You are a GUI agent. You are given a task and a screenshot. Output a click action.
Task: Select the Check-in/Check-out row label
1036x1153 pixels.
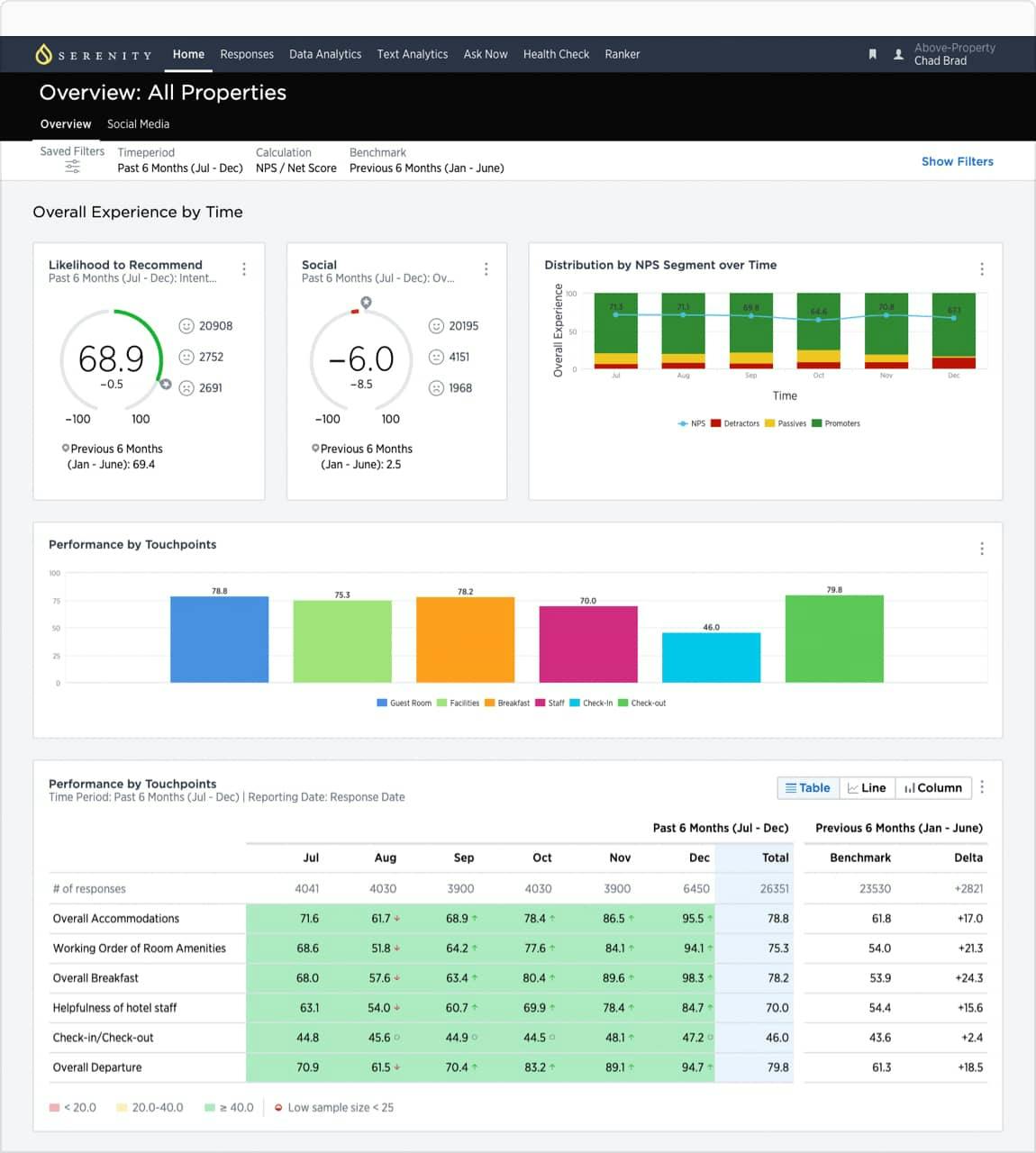click(103, 1038)
